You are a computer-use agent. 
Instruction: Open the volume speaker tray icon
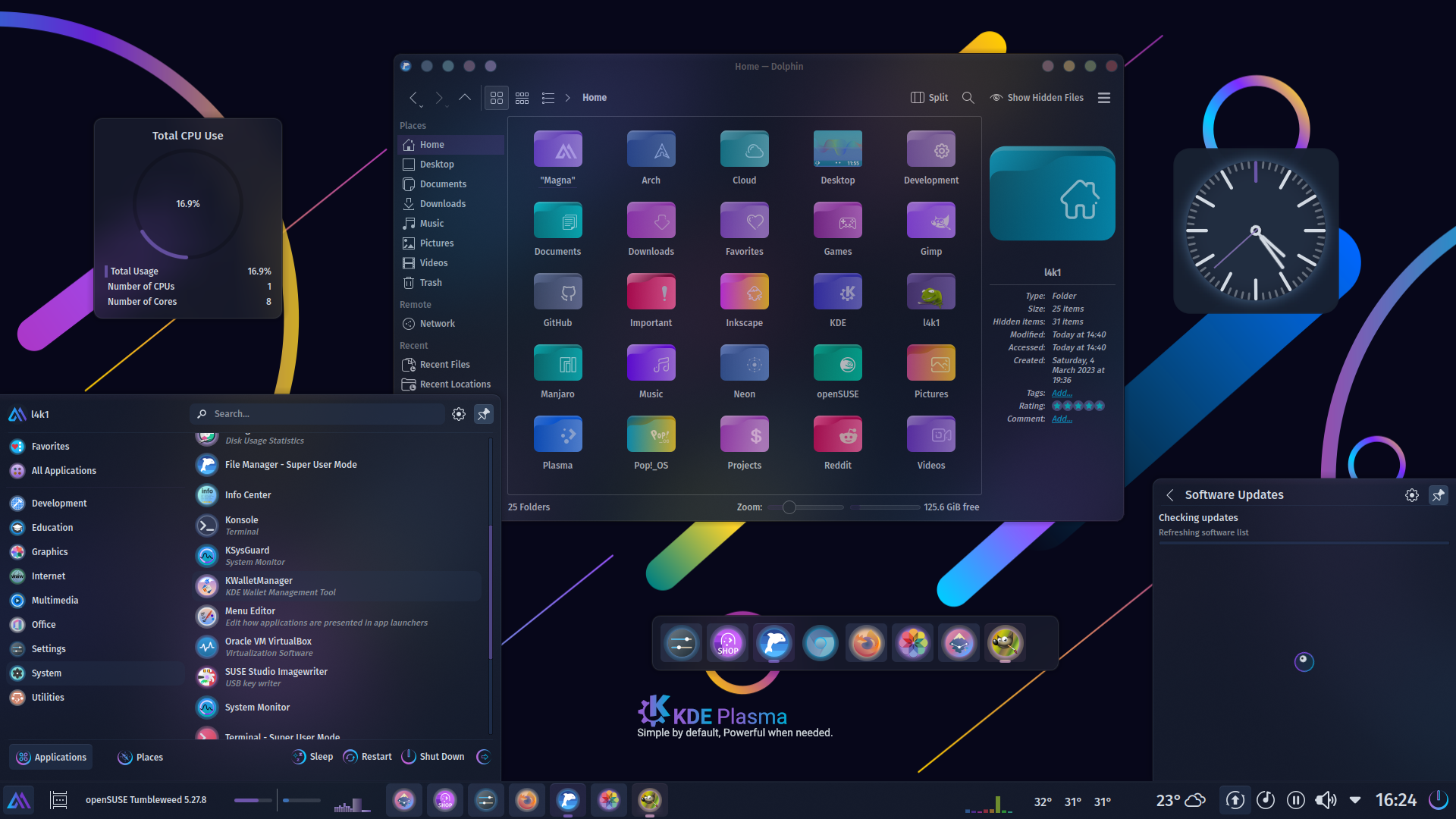click(1326, 800)
